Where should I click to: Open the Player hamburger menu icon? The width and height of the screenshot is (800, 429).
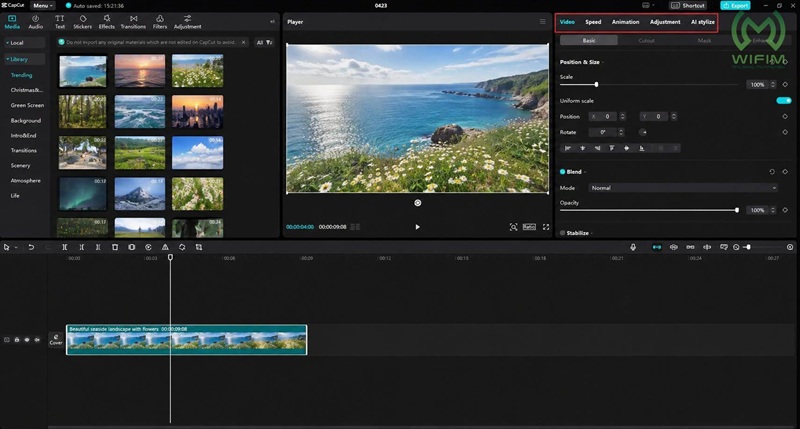pyautogui.click(x=542, y=22)
